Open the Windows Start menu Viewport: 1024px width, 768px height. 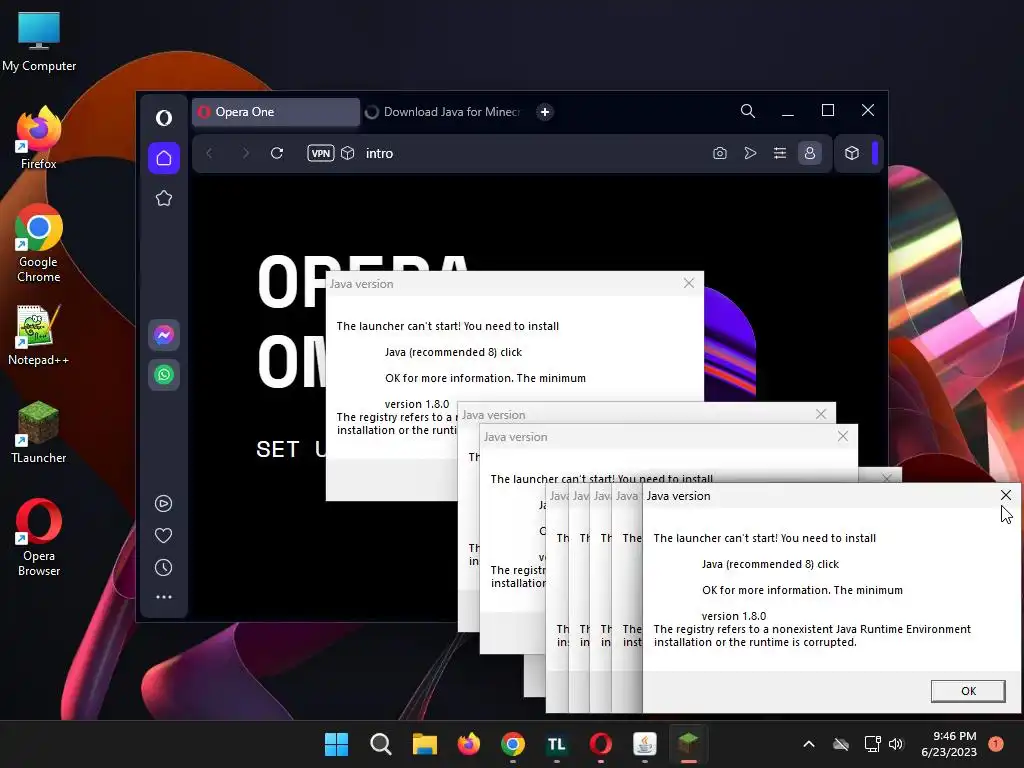(x=336, y=744)
